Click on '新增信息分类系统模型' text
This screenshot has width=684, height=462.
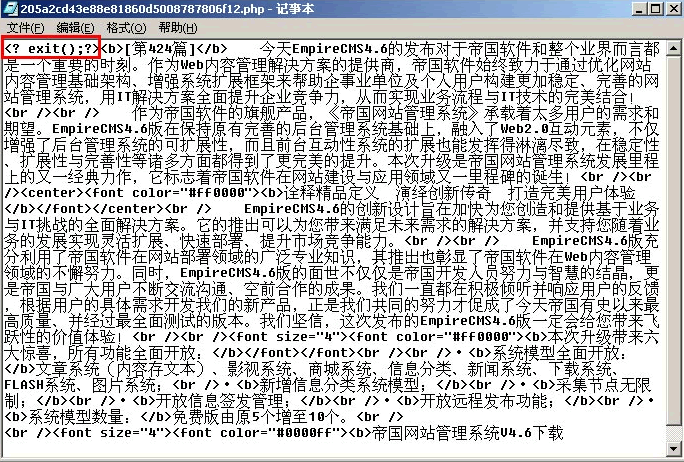click(x=339, y=385)
